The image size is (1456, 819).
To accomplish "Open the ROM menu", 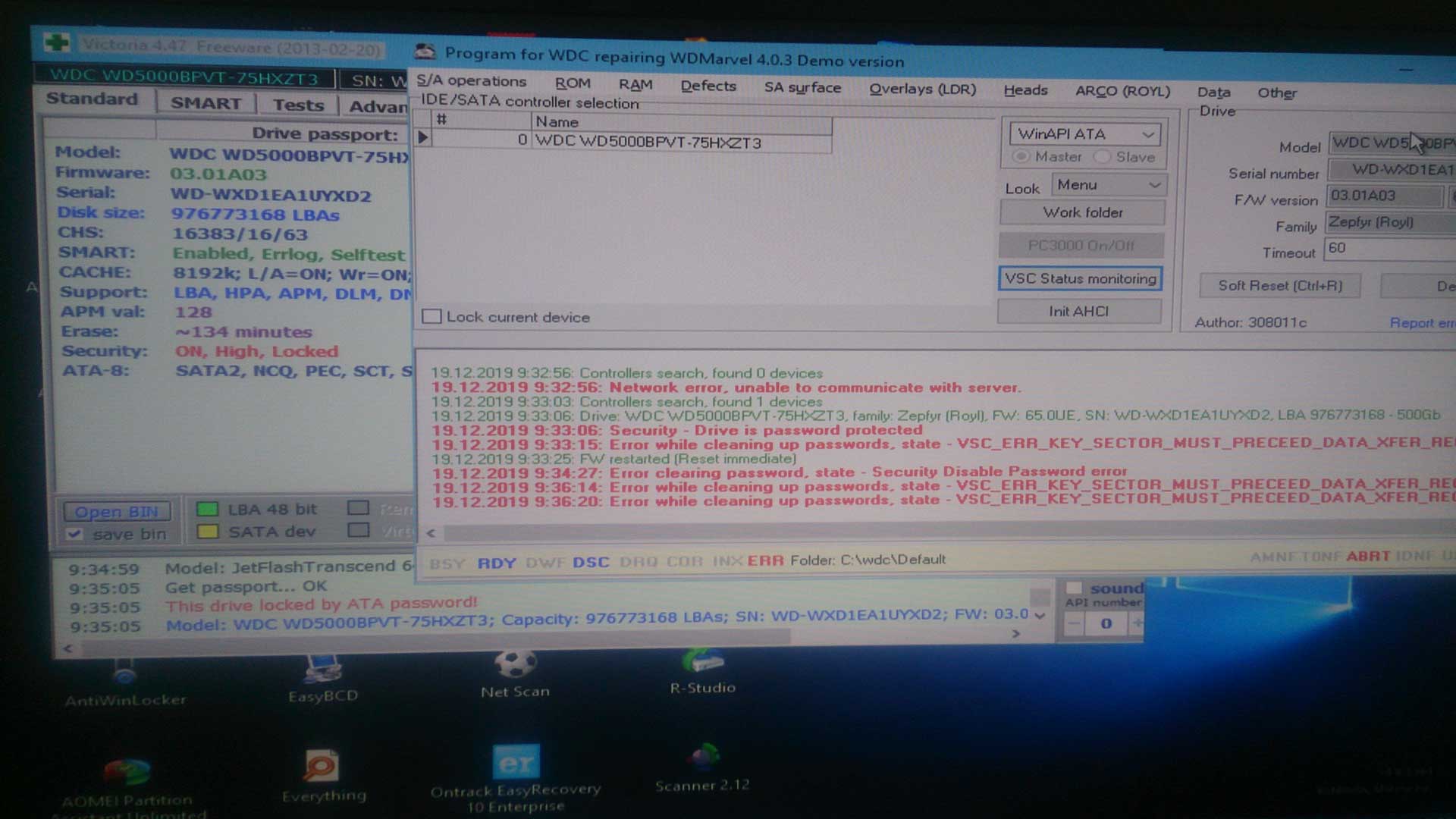I will click(573, 83).
